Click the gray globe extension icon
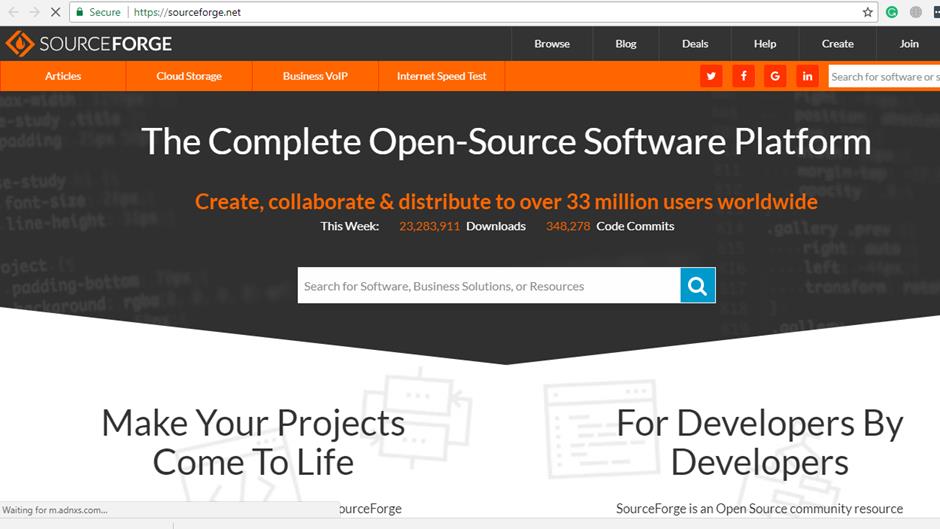 (915, 12)
